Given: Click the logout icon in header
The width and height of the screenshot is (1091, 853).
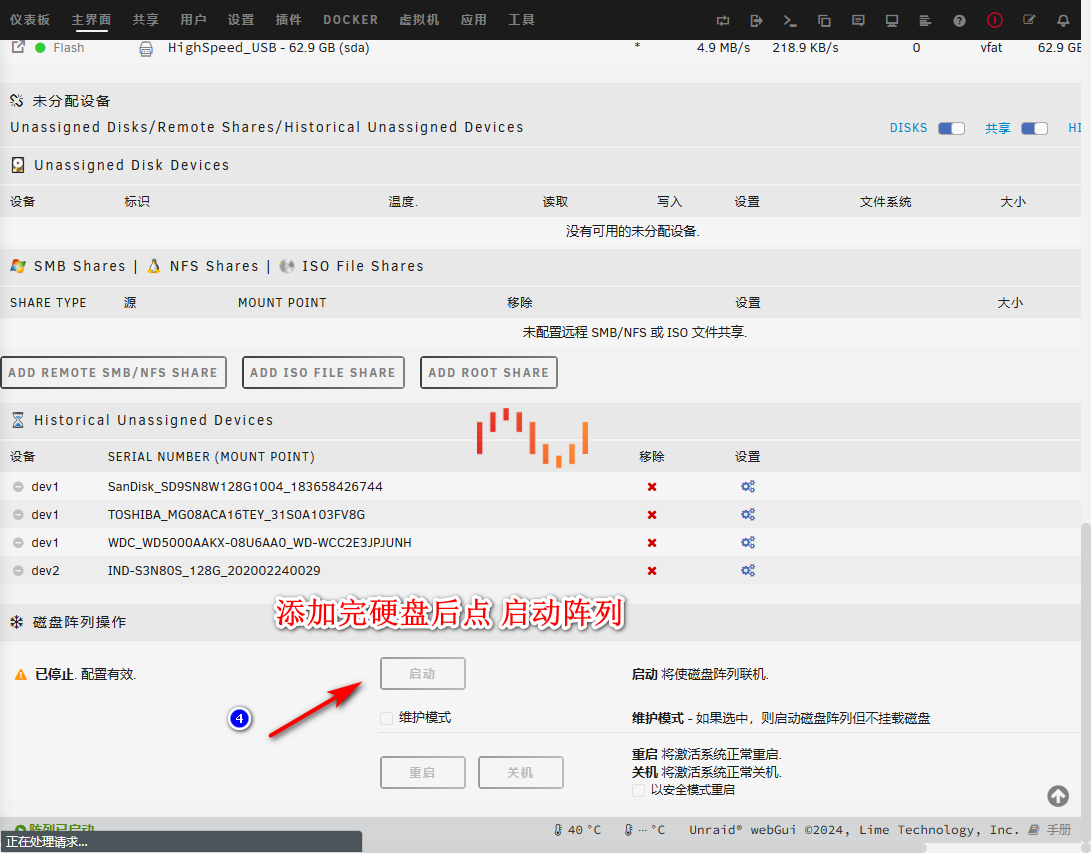Looking at the screenshot, I should click(756, 20).
